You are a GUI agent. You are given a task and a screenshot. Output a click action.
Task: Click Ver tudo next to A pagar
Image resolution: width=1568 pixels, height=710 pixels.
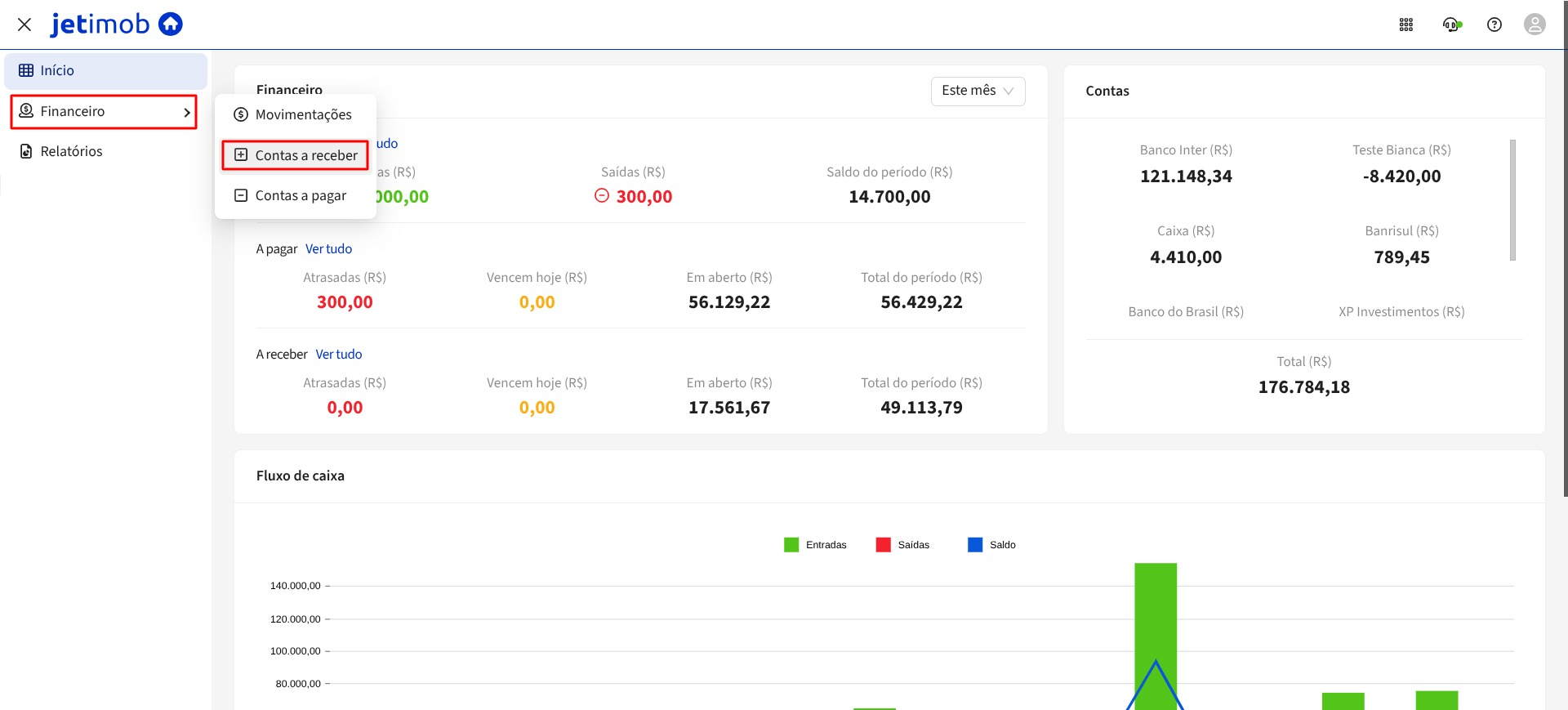[328, 249]
